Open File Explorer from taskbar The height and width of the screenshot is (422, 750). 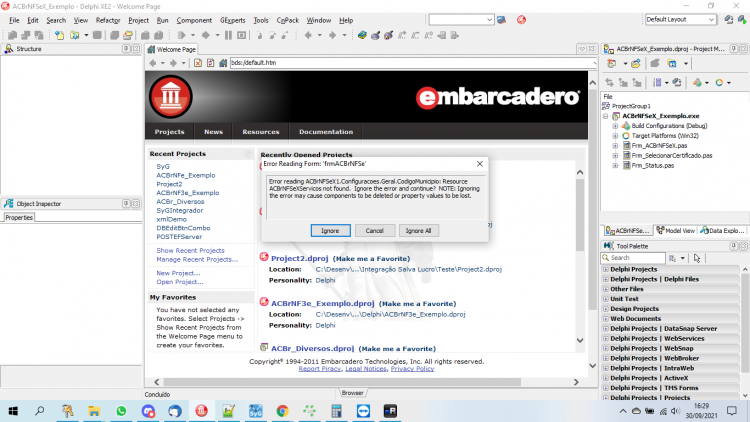pyautogui.click(x=94, y=411)
